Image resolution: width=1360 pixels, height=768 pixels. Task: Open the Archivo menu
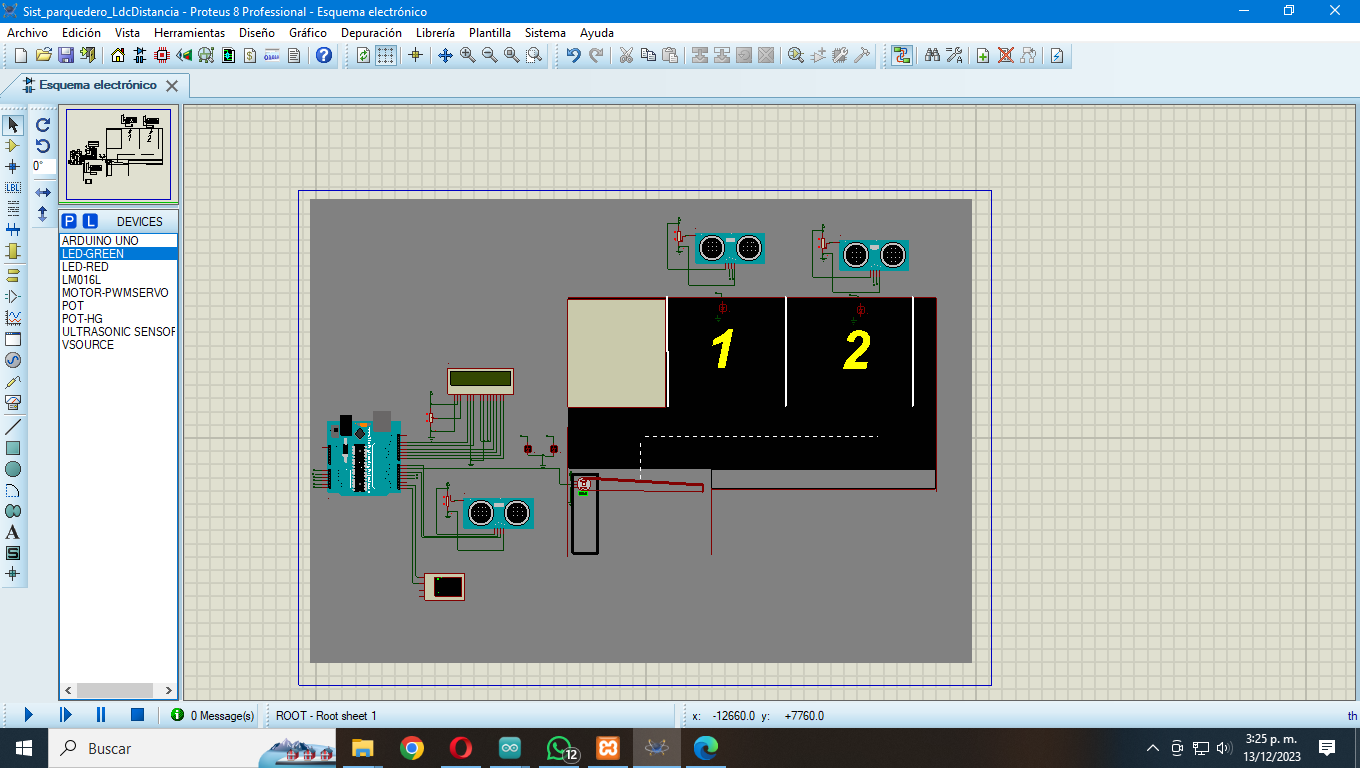pos(27,33)
